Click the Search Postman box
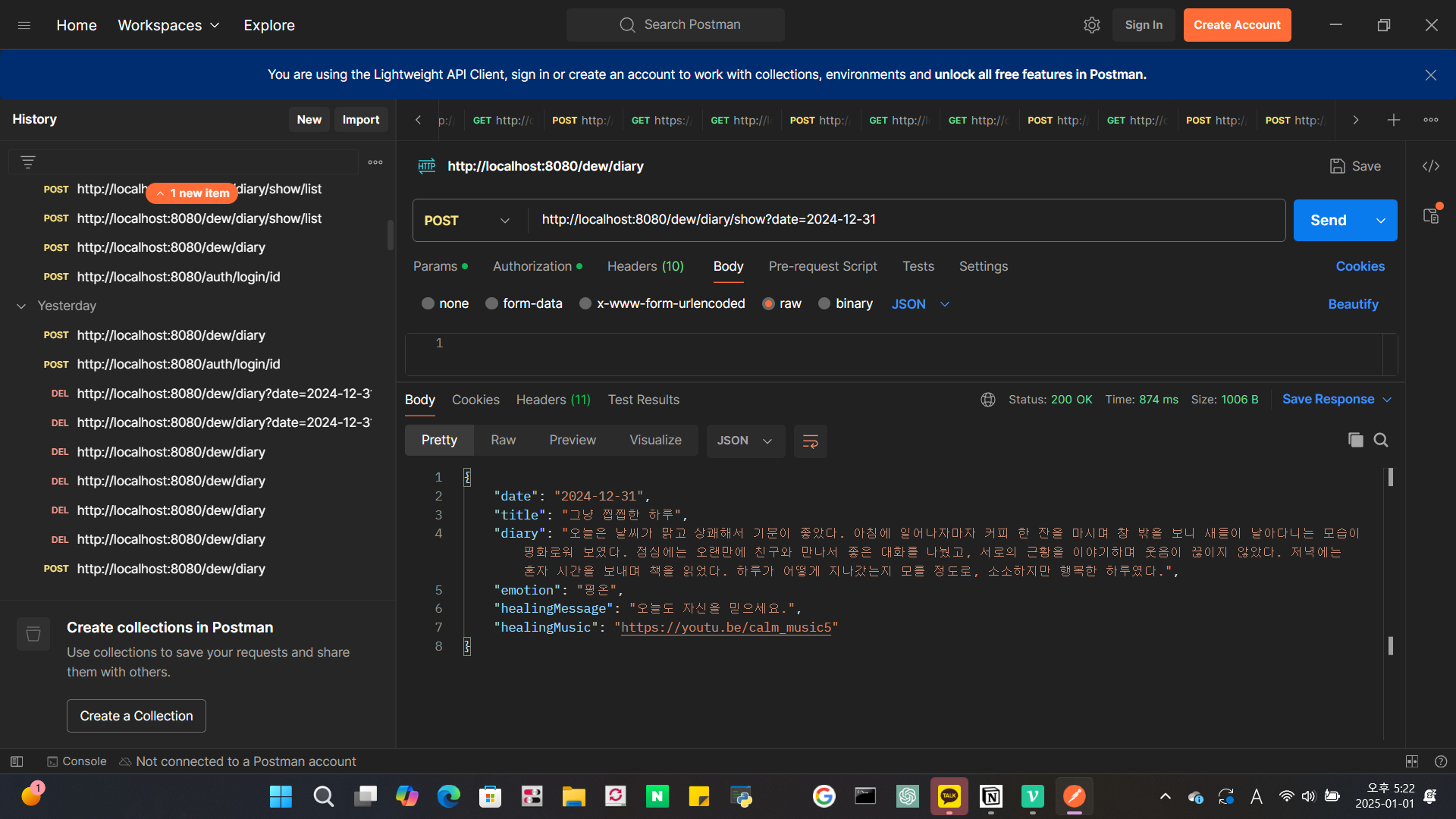This screenshot has width=1456, height=819. click(x=676, y=25)
